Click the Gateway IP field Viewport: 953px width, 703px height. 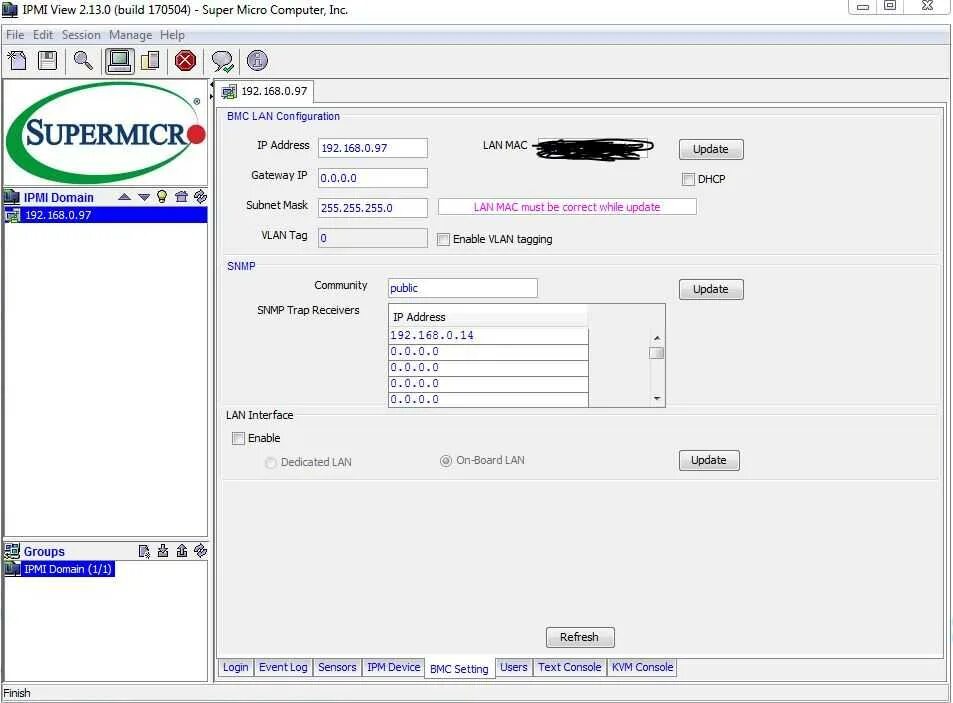point(373,178)
